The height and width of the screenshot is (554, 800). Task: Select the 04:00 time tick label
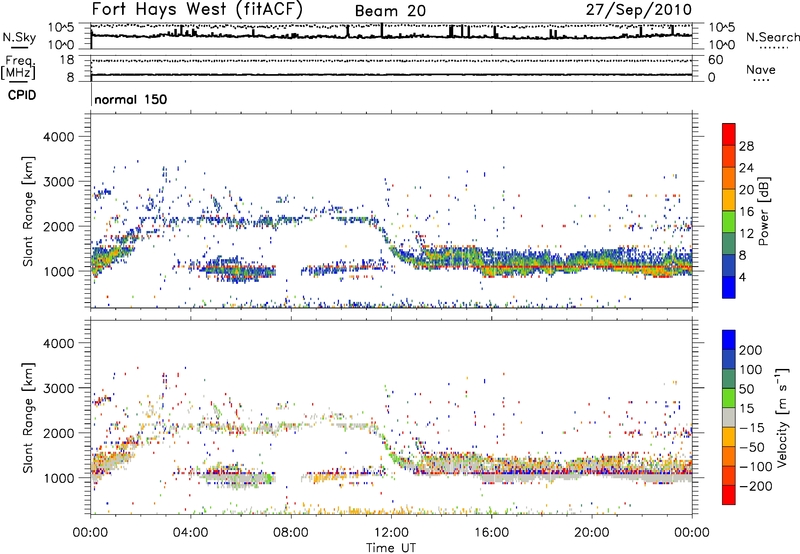point(190,533)
